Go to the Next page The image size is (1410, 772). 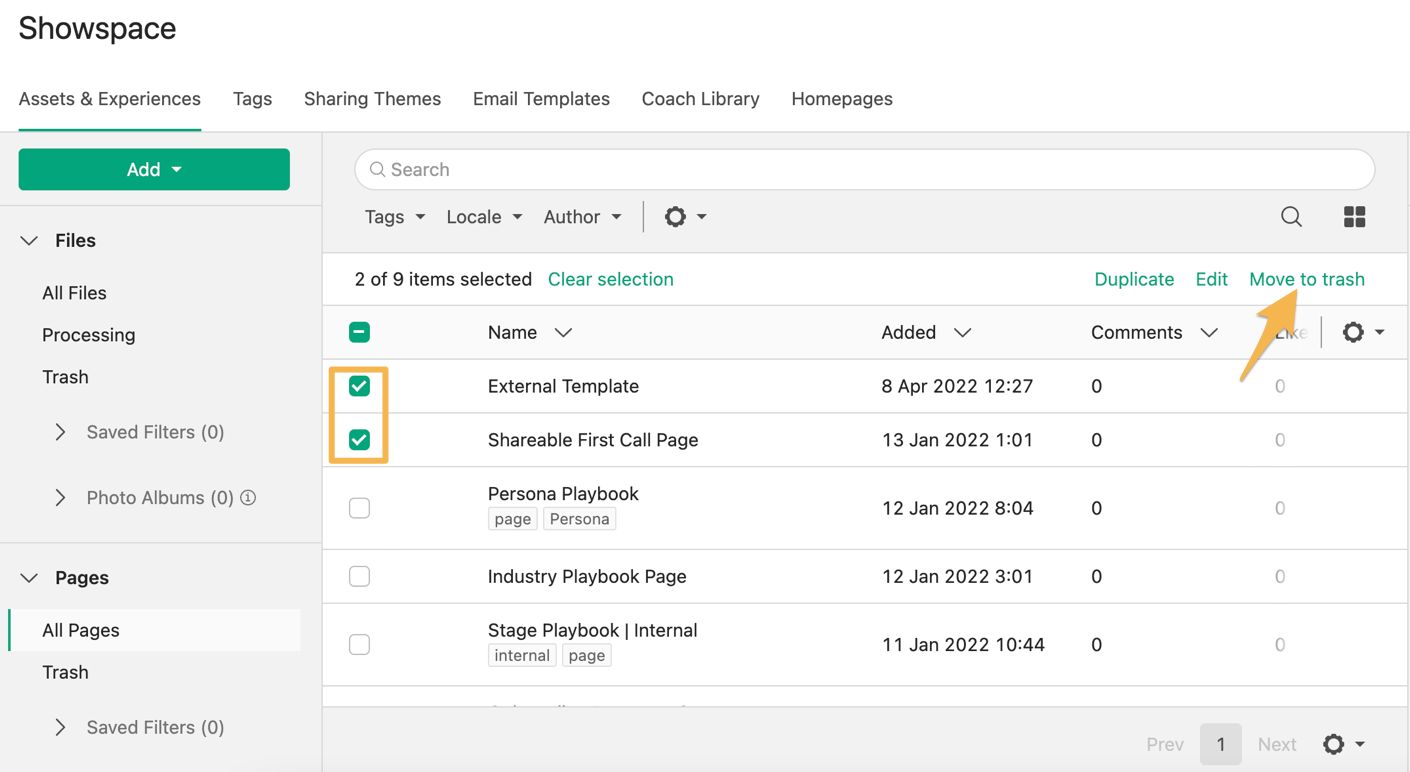coord(1277,744)
